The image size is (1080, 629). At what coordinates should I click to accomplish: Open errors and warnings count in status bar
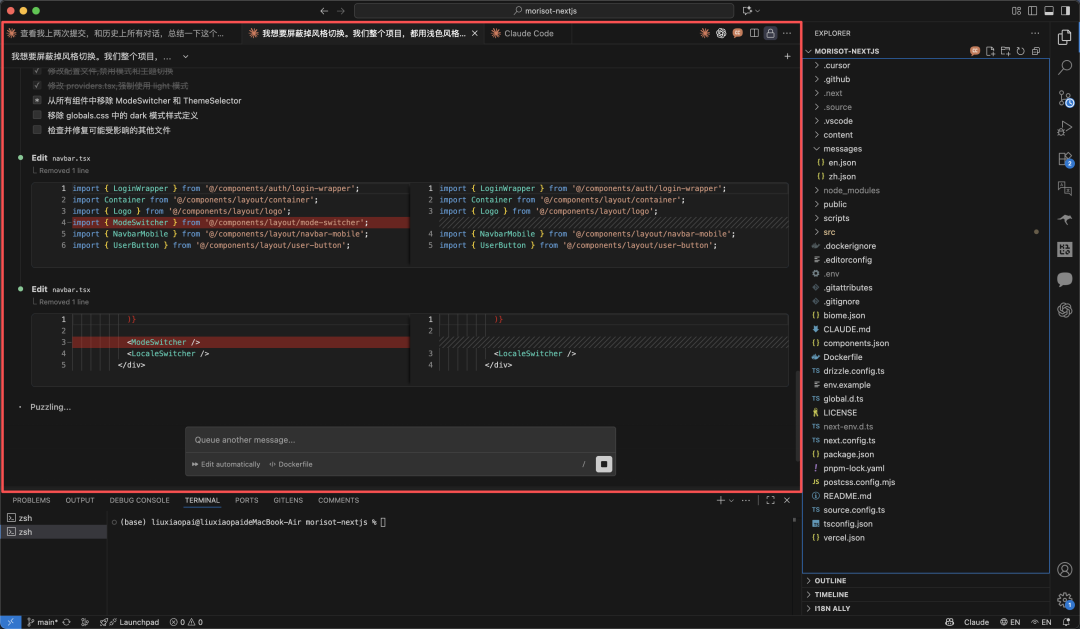coord(186,622)
